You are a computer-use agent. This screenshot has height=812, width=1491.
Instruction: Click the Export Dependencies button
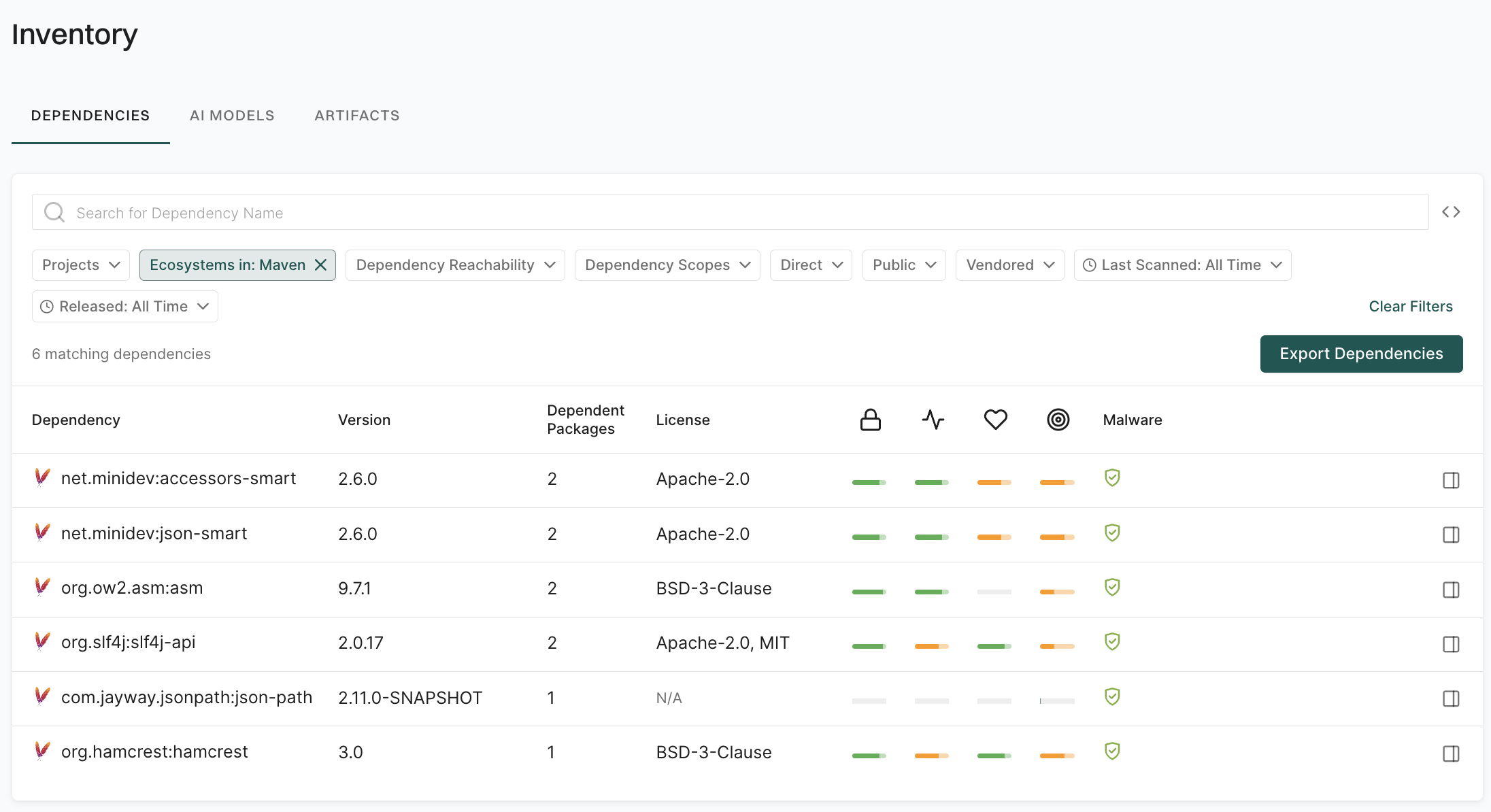pos(1361,354)
